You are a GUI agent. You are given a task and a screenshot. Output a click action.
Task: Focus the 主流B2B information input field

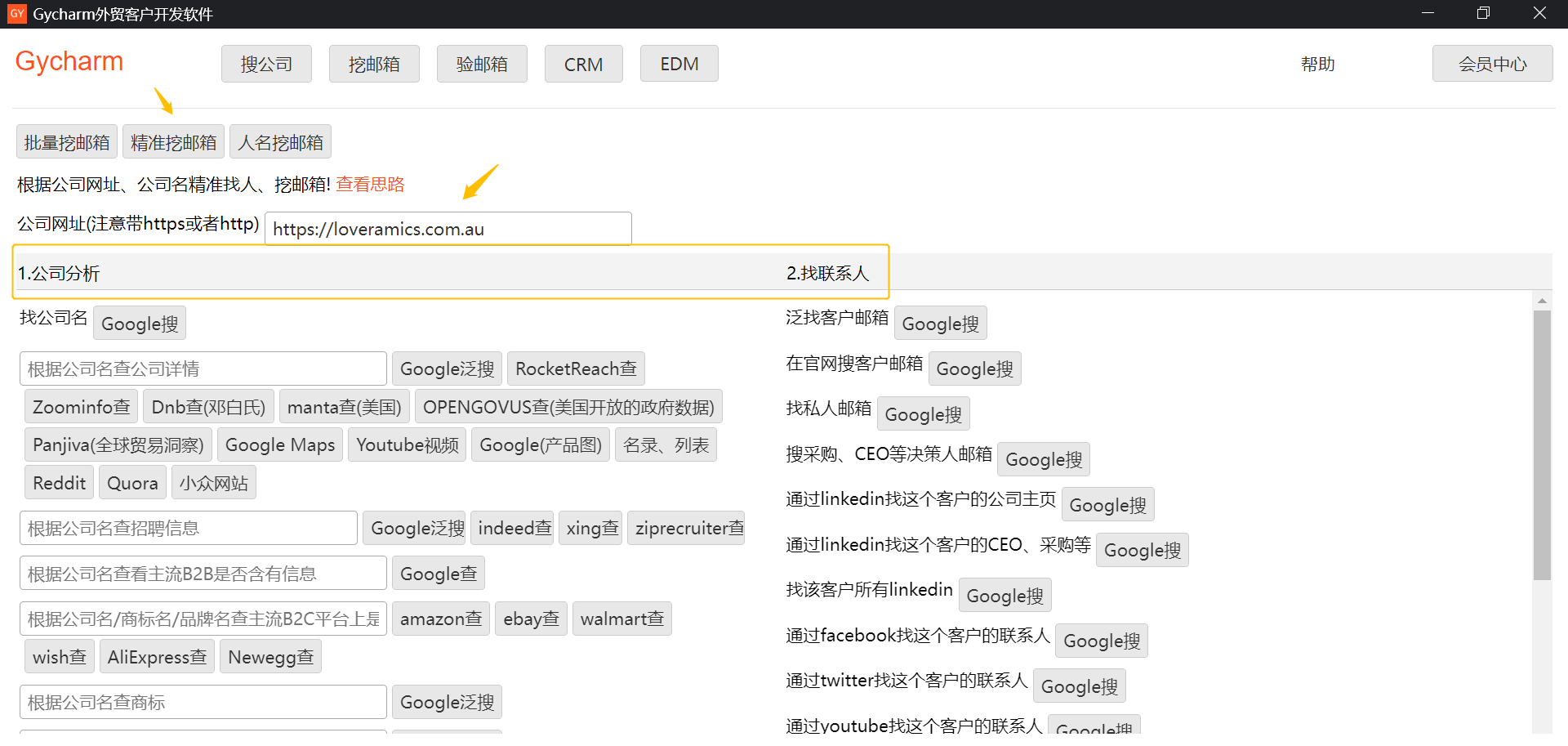203,574
